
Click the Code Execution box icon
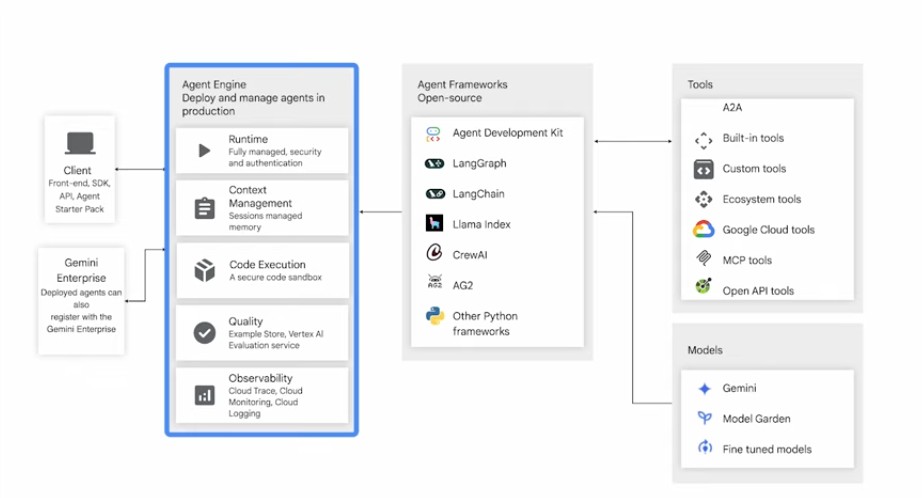[x=204, y=270]
